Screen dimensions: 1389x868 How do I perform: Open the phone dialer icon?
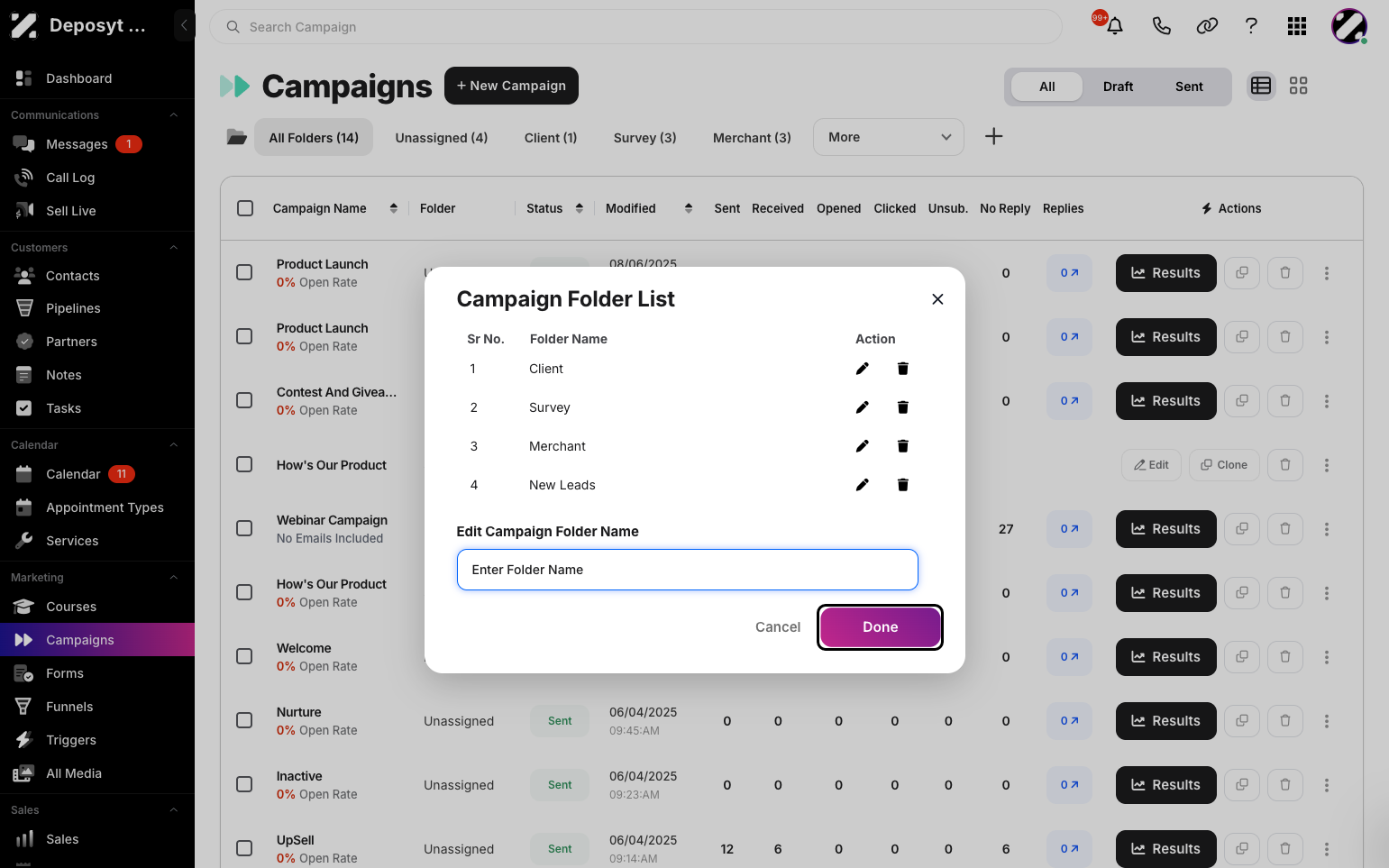(1161, 26)
